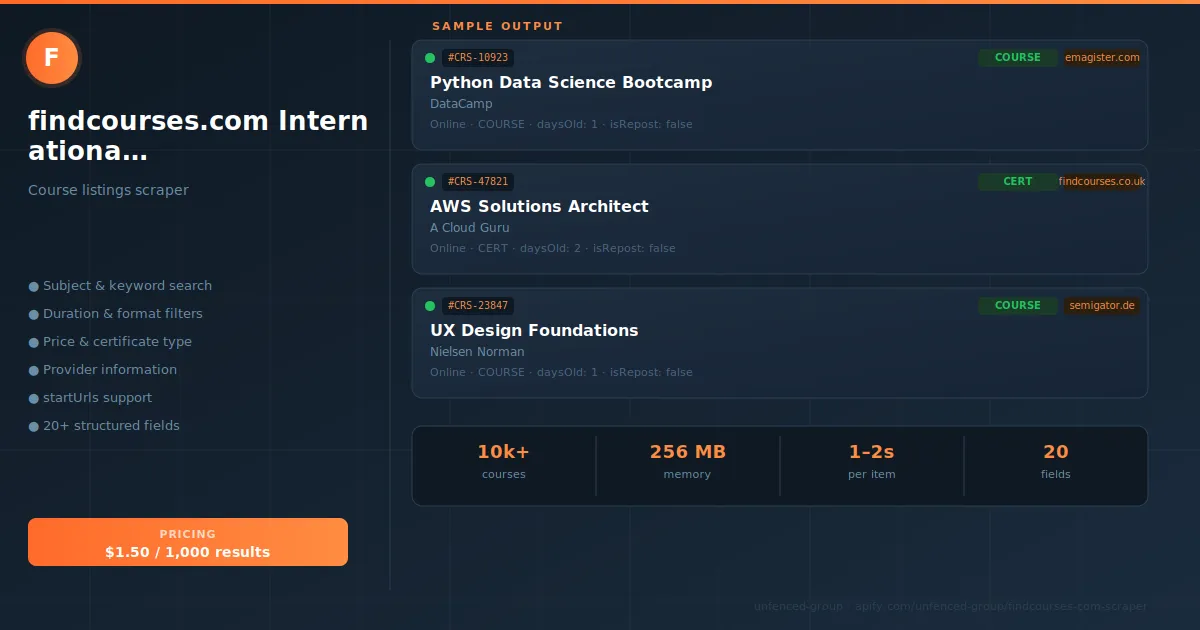
Task: Click the Subject & keyword search feature
Action: pyautogui.click(x=127, y=286)
